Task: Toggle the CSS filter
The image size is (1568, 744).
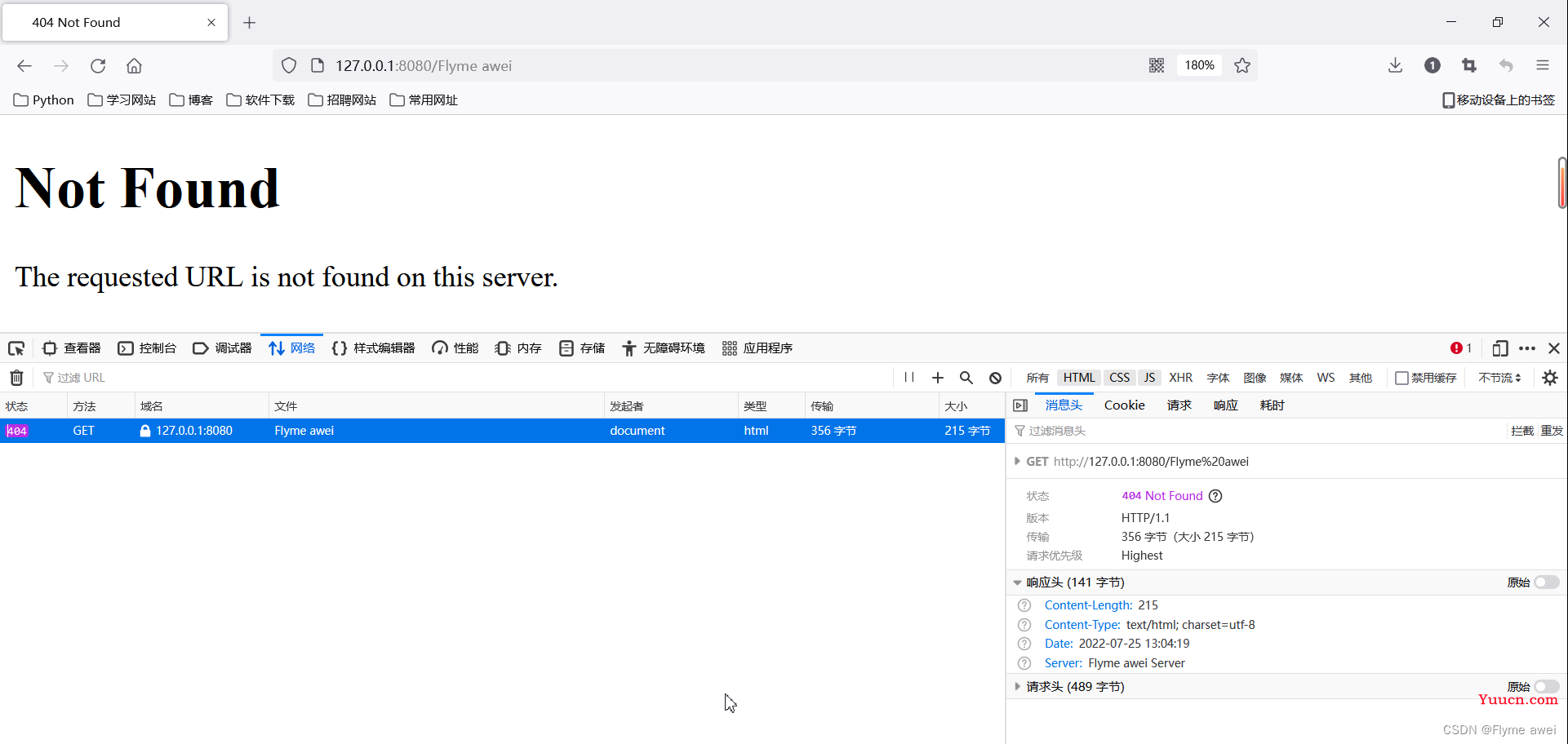Action: click(1119, 378)
